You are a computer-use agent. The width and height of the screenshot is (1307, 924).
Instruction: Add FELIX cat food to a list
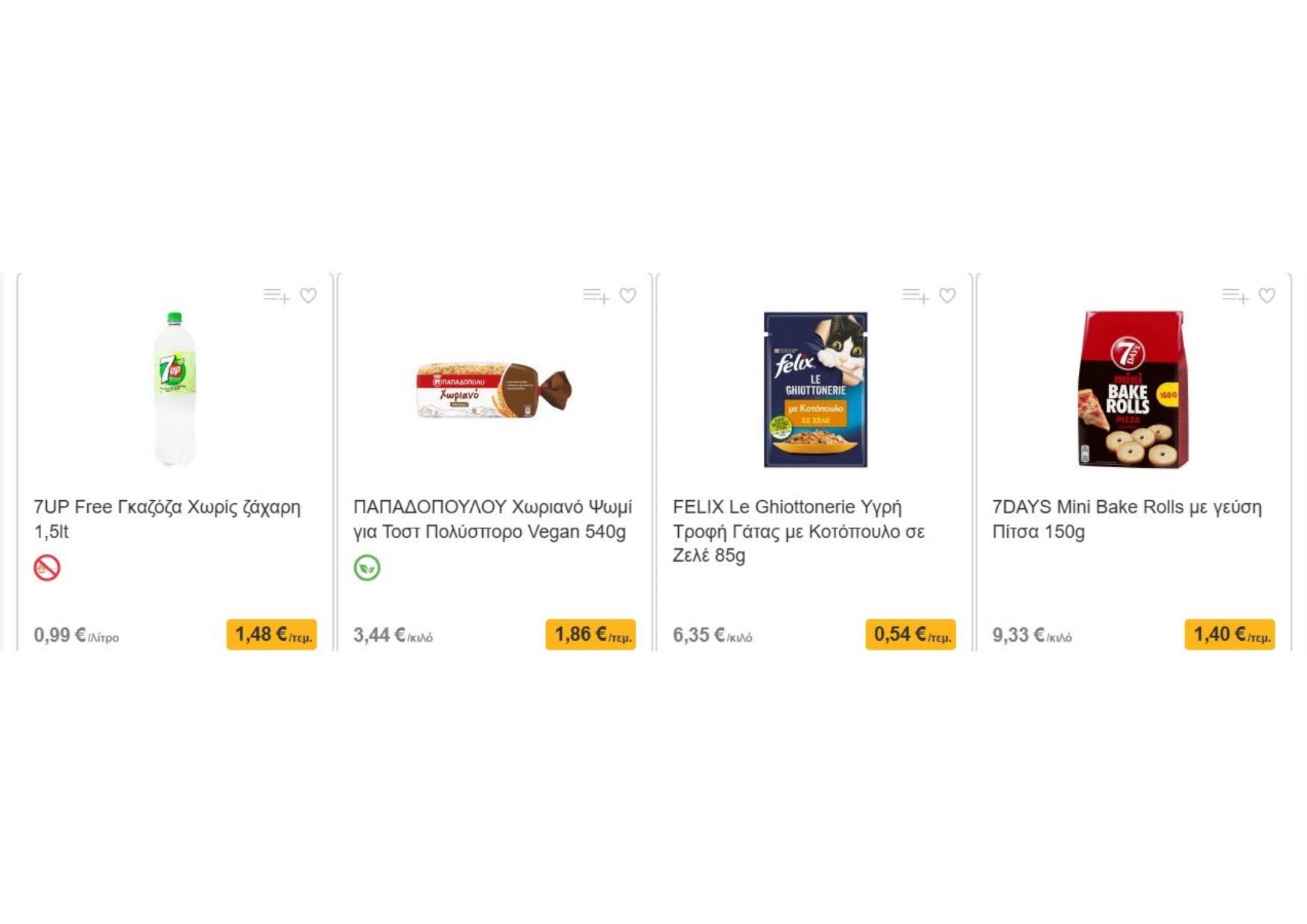(915, 296)
